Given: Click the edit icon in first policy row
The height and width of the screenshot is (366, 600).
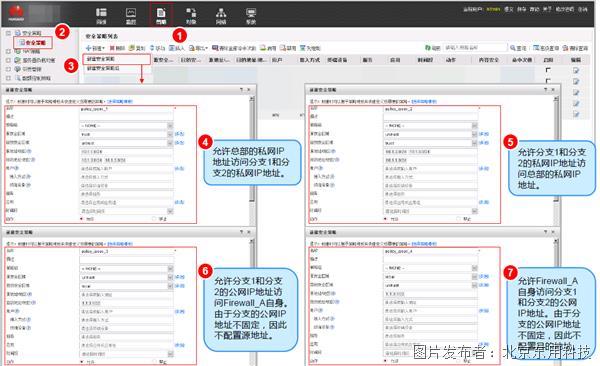Looking at the screenshot, I should coord(576,70).
